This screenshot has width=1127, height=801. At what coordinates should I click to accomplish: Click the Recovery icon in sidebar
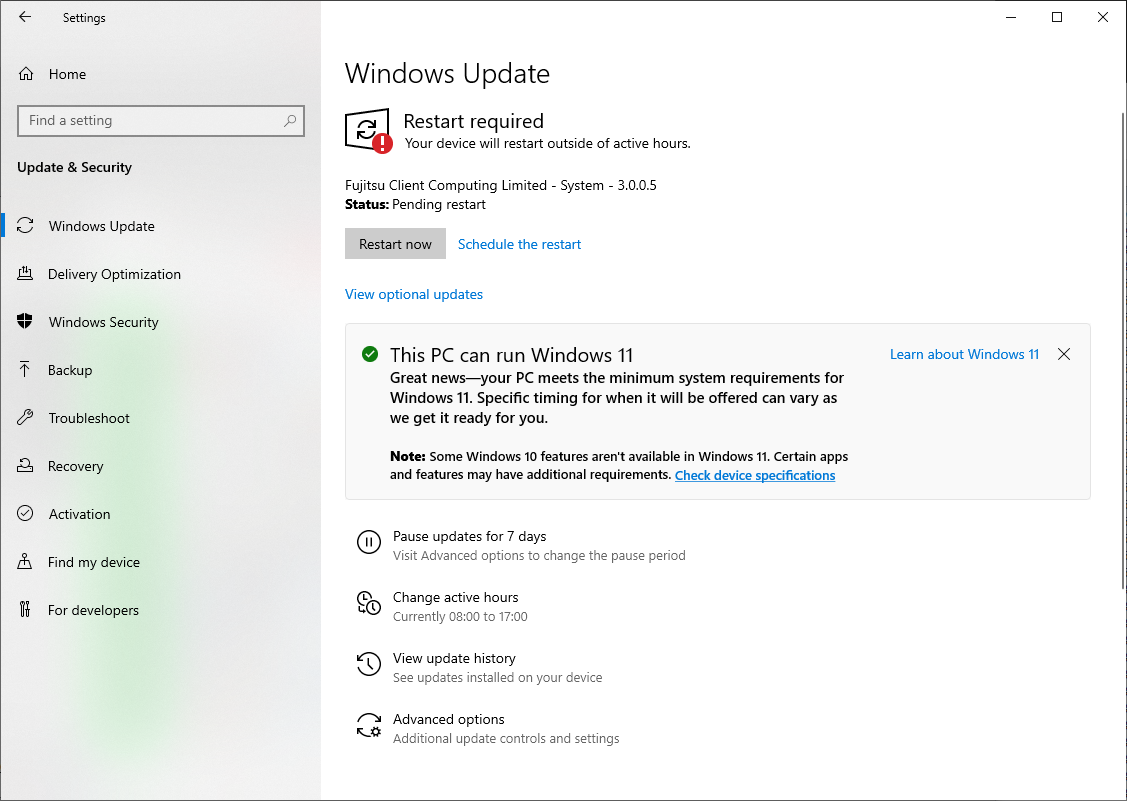(25, 466)
